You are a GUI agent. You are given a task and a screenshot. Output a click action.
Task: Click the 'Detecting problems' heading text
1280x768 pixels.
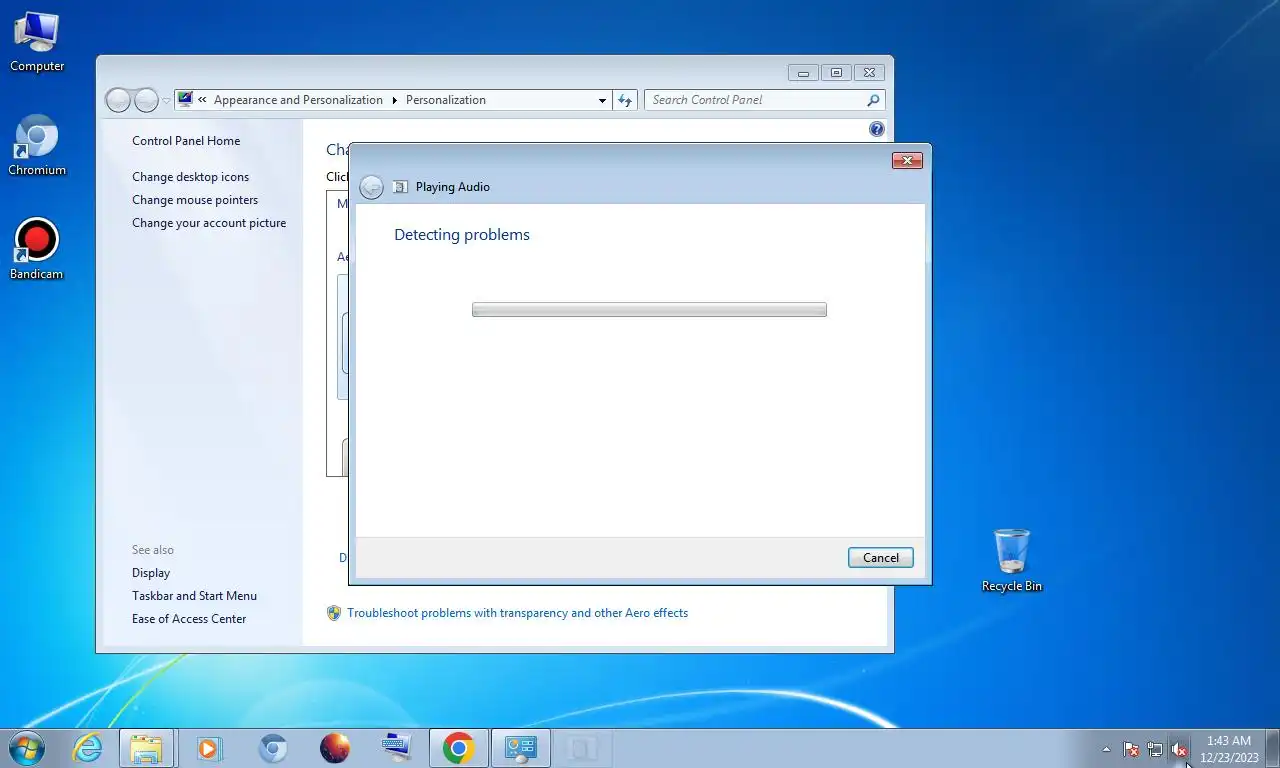(x=462, y=235)
